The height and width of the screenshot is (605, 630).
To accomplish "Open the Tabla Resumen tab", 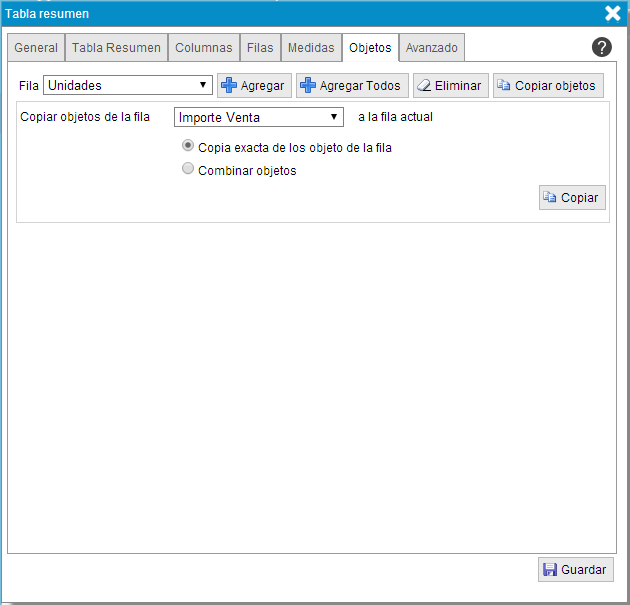I will click(116, 48).
